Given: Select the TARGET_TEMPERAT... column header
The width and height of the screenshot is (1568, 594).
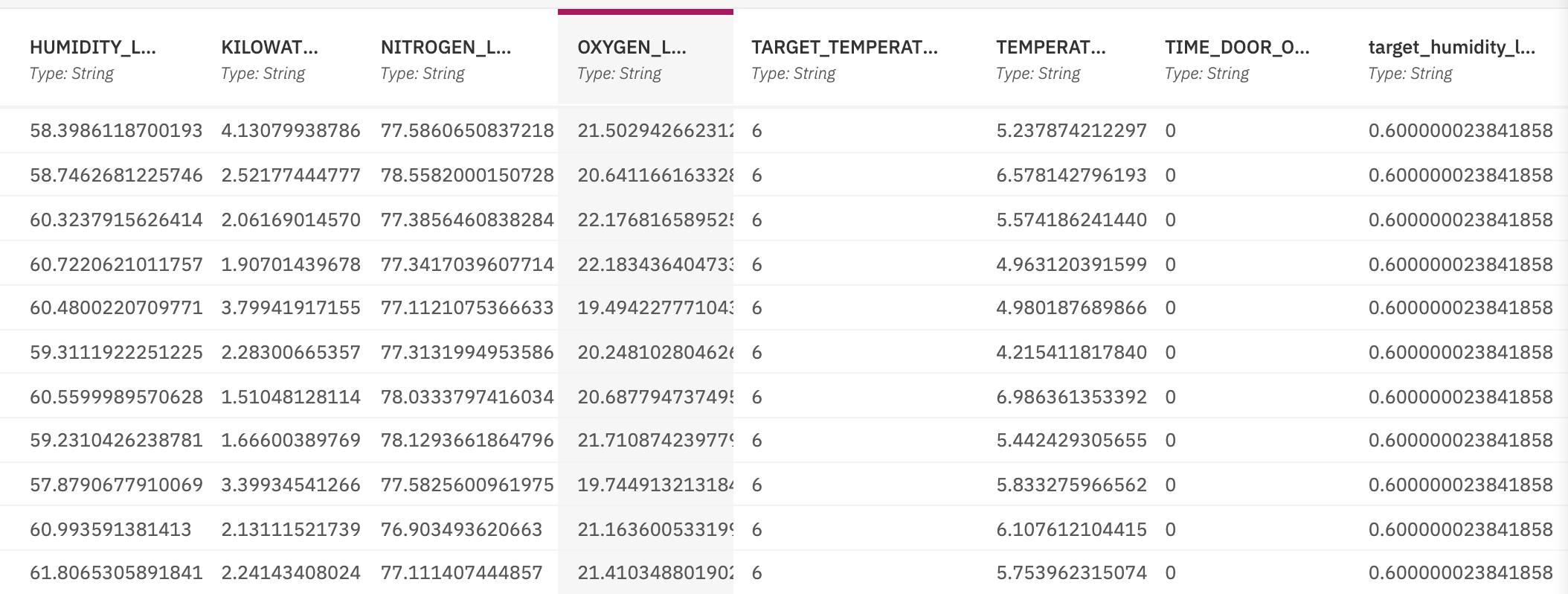Looking at the screenshot, I should [x=844, y=48].
